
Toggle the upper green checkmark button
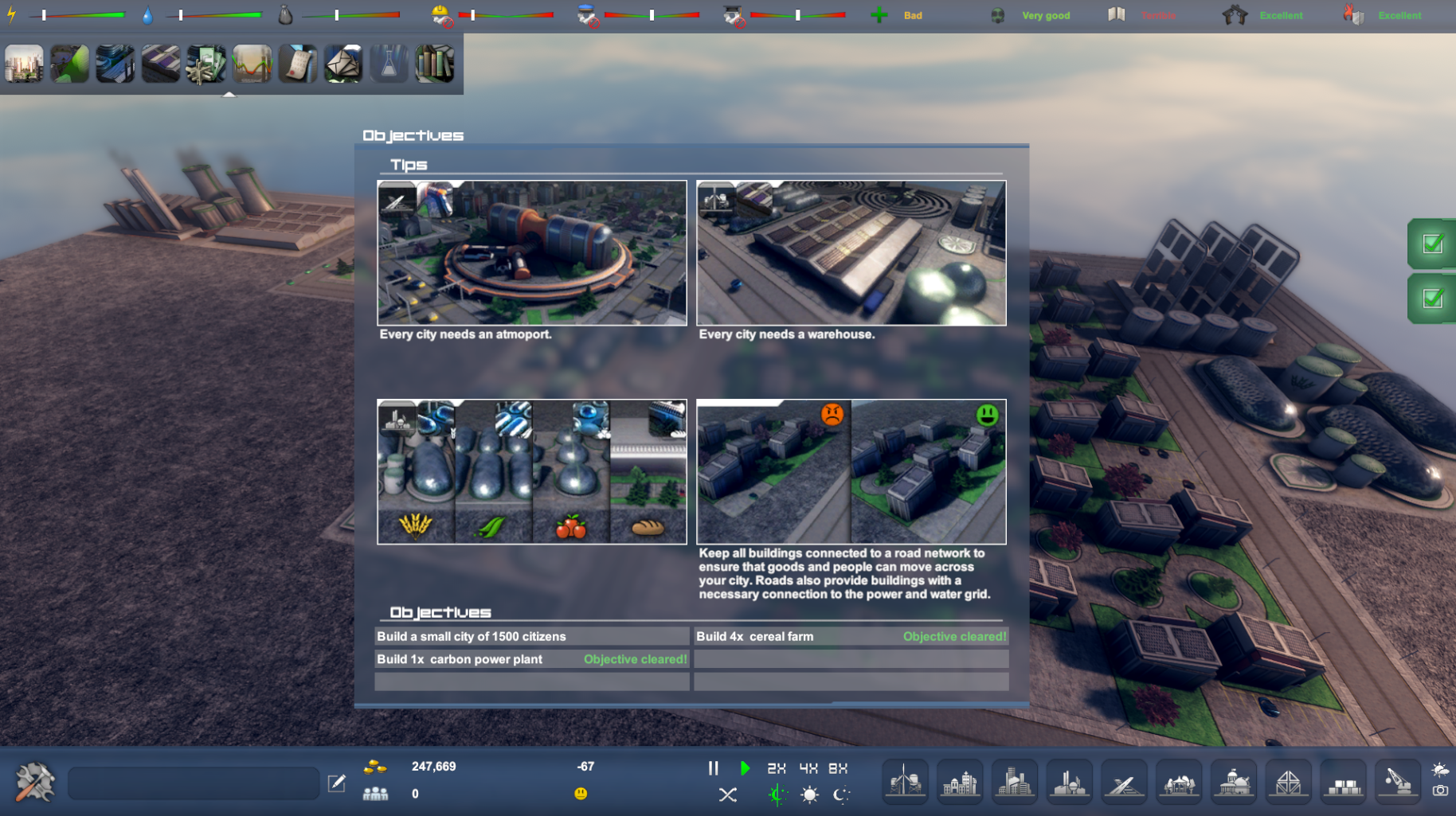[x=1432, y=244]
